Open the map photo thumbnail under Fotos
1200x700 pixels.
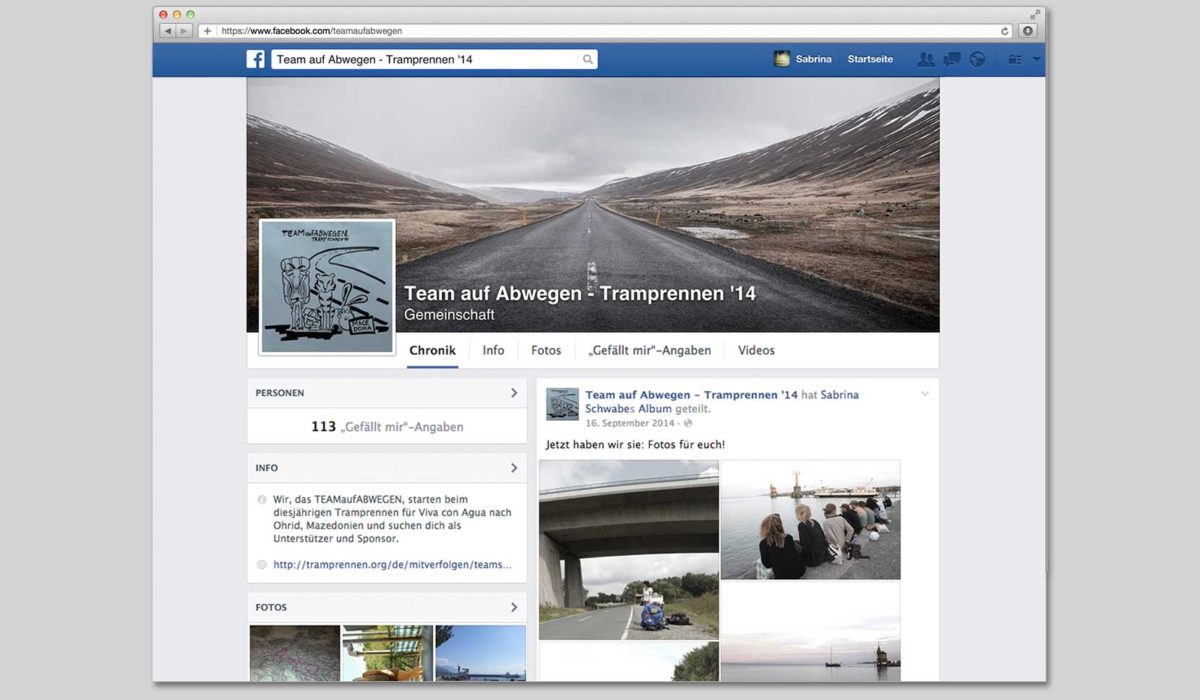point(294,653)
